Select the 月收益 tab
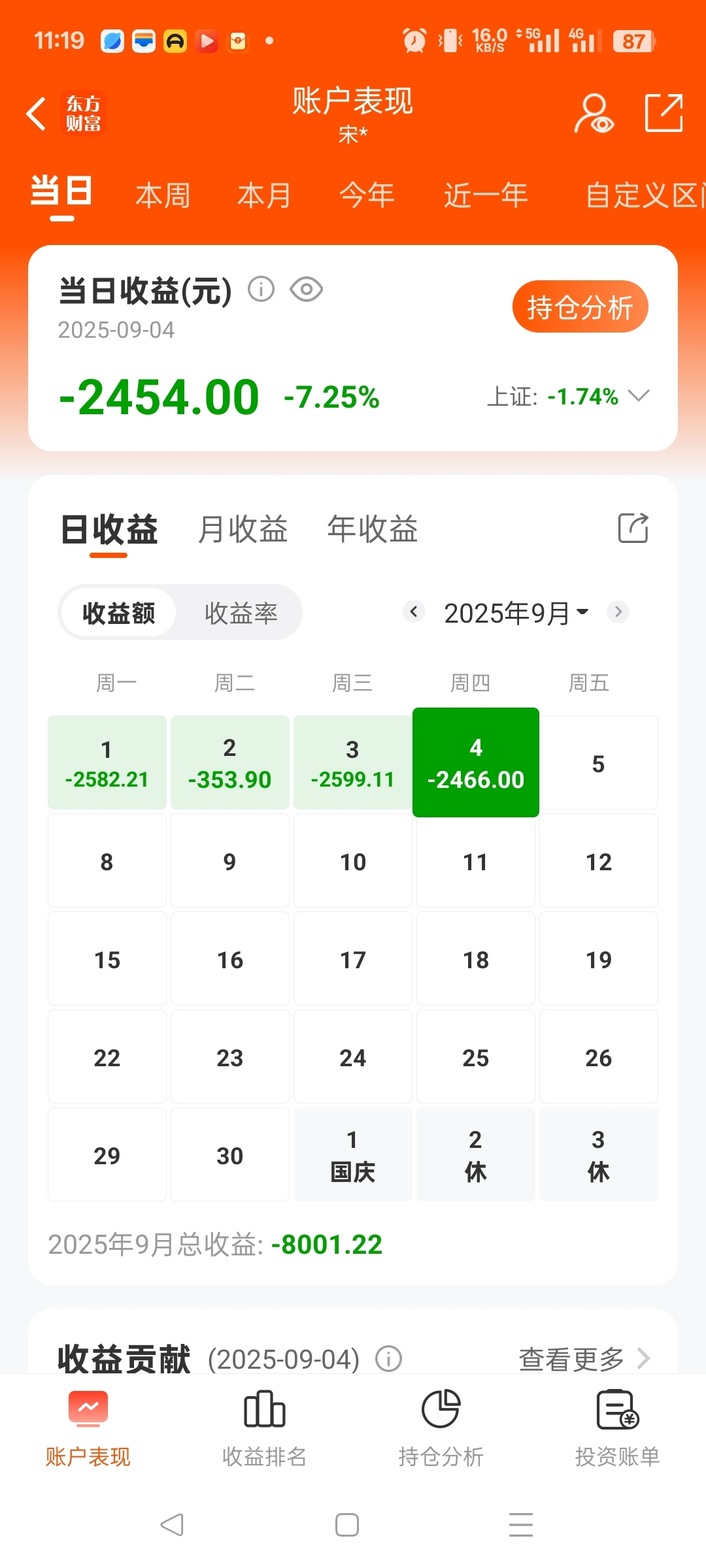Image resolution: width=706 pixels, height=1568 pixels. coord(243,529)
